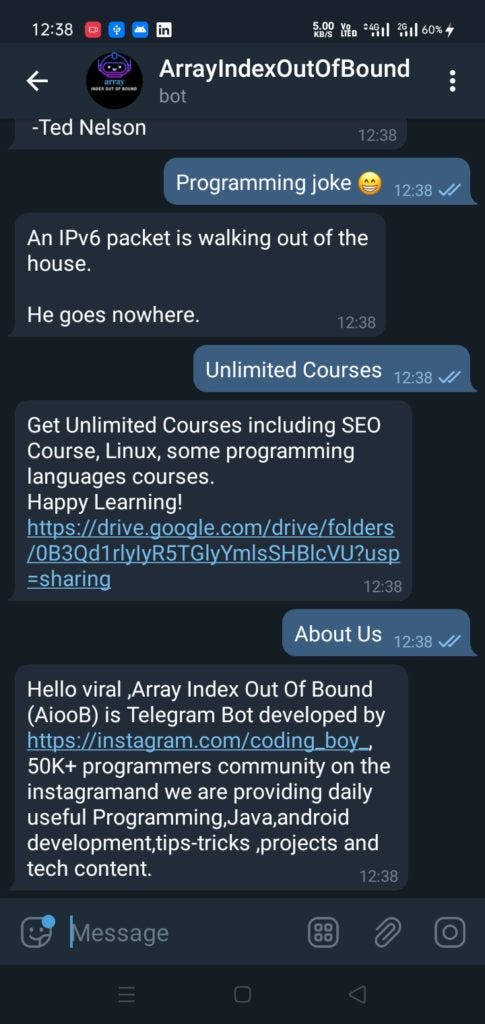Open the Google Drive folders link
Image resolution: width=485 pixels, height=1024 pixels.
pos(213,553)
